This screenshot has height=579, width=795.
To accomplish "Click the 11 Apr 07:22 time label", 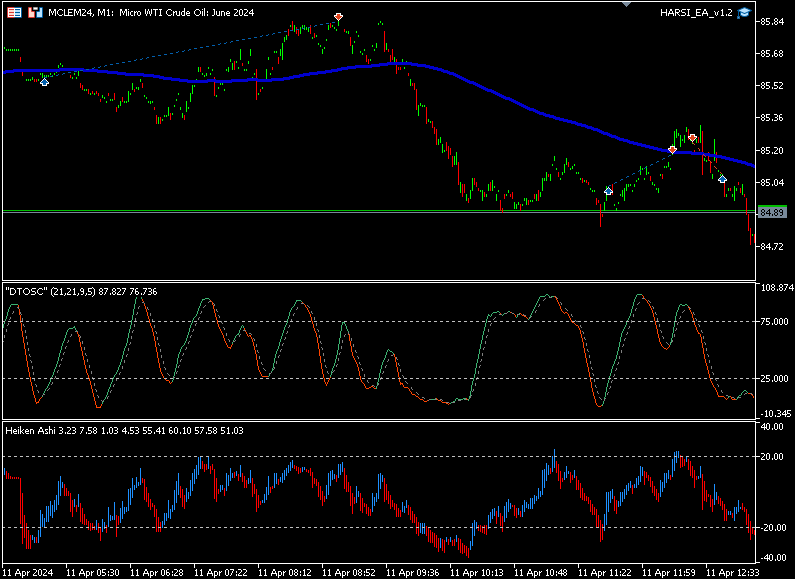I will click(221, 572).
